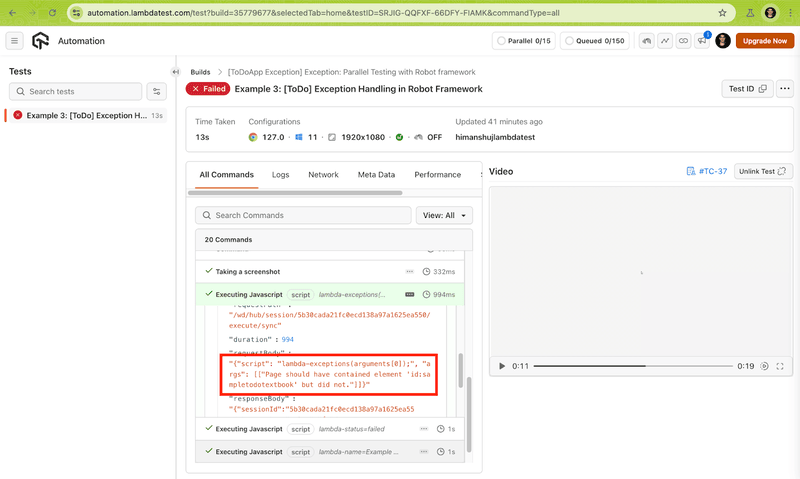Open the View: All dropdown
The width and height of the screenshot is (800, 479).
(444, 215)
